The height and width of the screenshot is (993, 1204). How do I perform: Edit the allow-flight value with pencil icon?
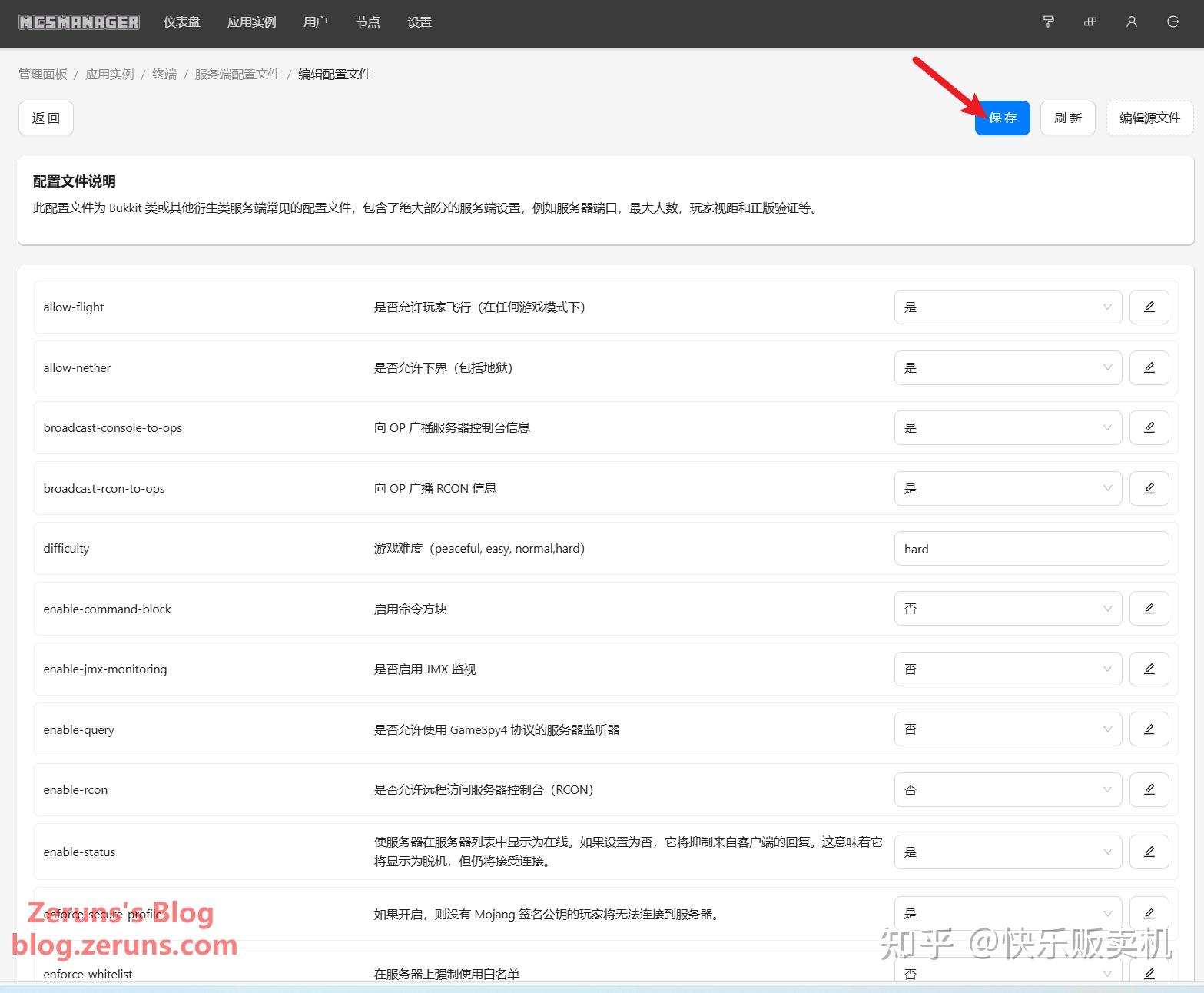(1149, 307)
